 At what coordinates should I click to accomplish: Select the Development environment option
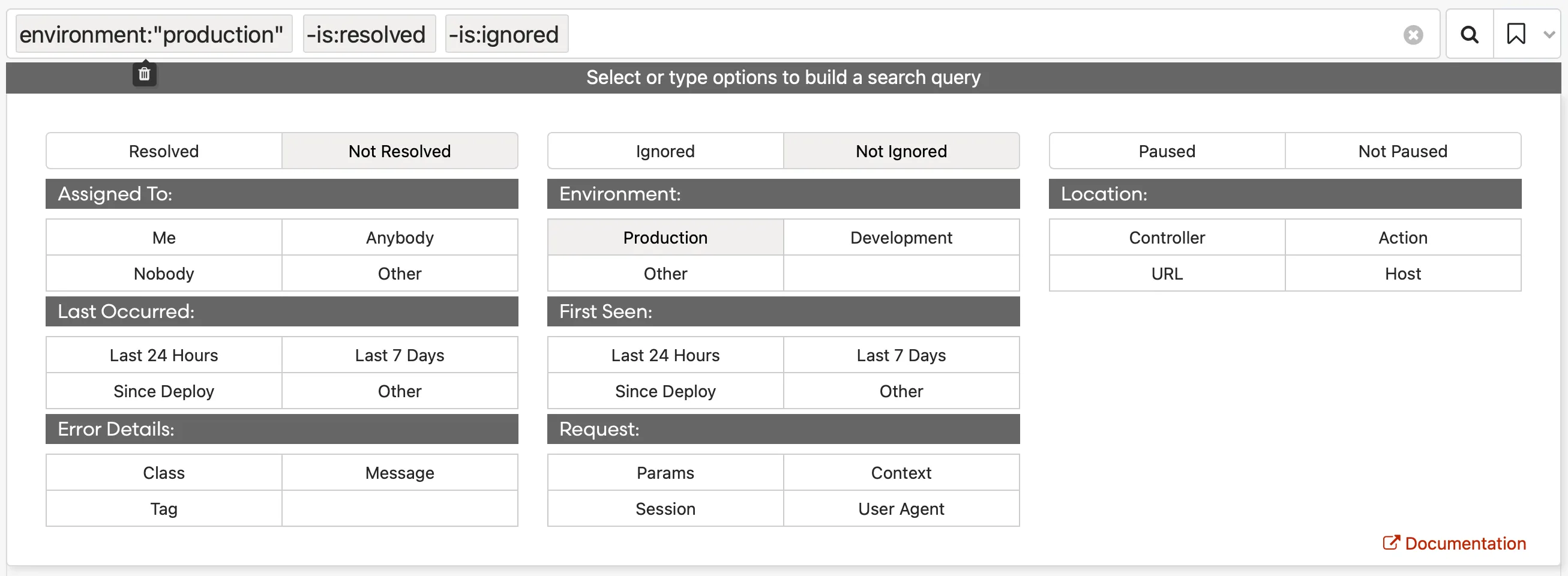point(901,238)
